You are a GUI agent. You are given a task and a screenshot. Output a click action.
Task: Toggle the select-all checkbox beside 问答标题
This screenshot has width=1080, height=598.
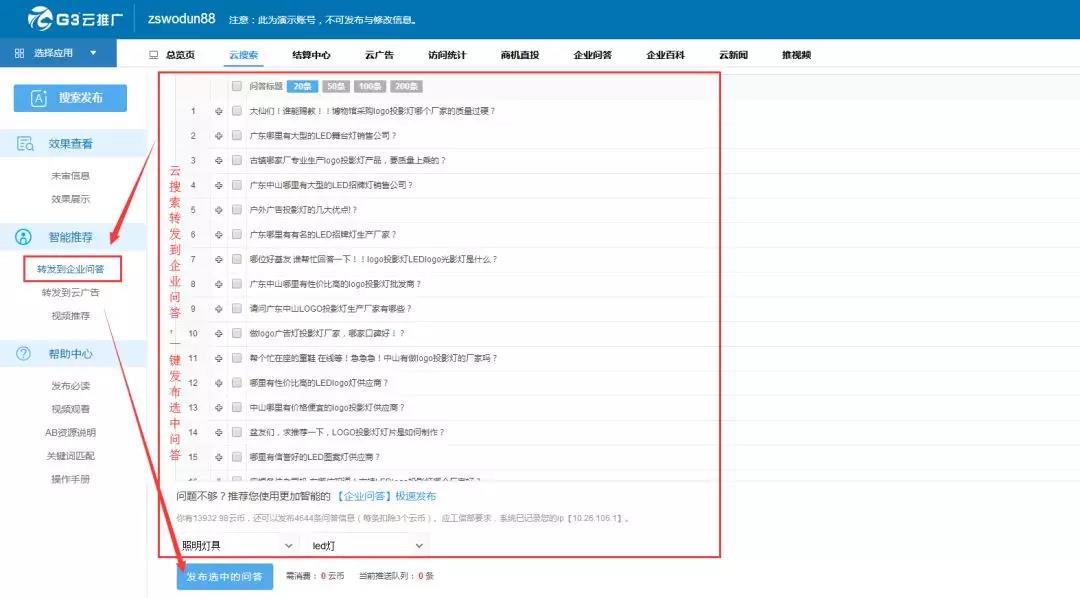pyautogui.click(x=237, y=86)
